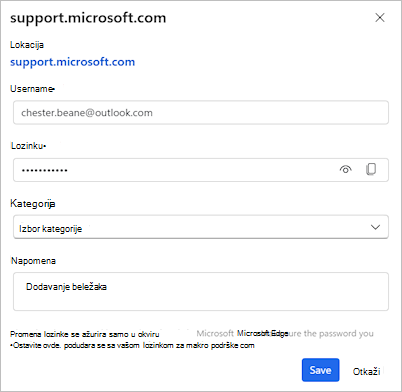The height and width of the screenshot is (392, 402).
Task: Reveal password with the eye icon
Action: 346,169
